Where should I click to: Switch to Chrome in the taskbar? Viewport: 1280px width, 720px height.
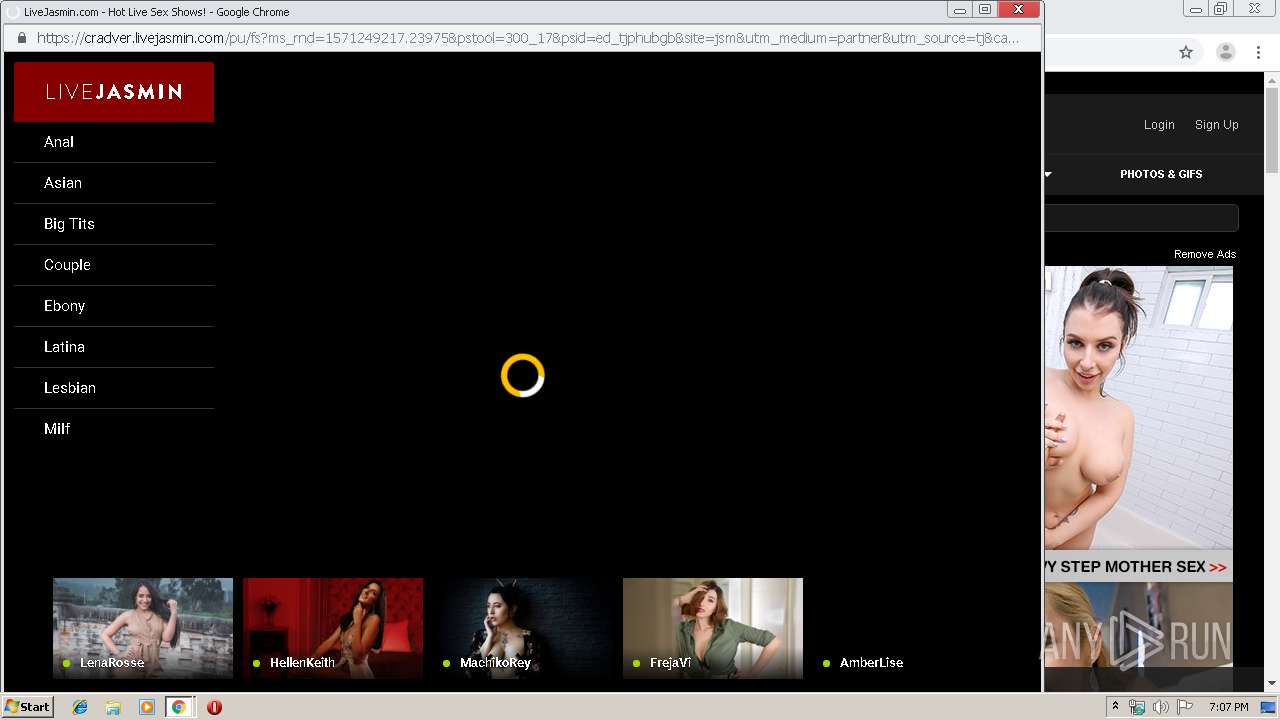coord(179,707)
